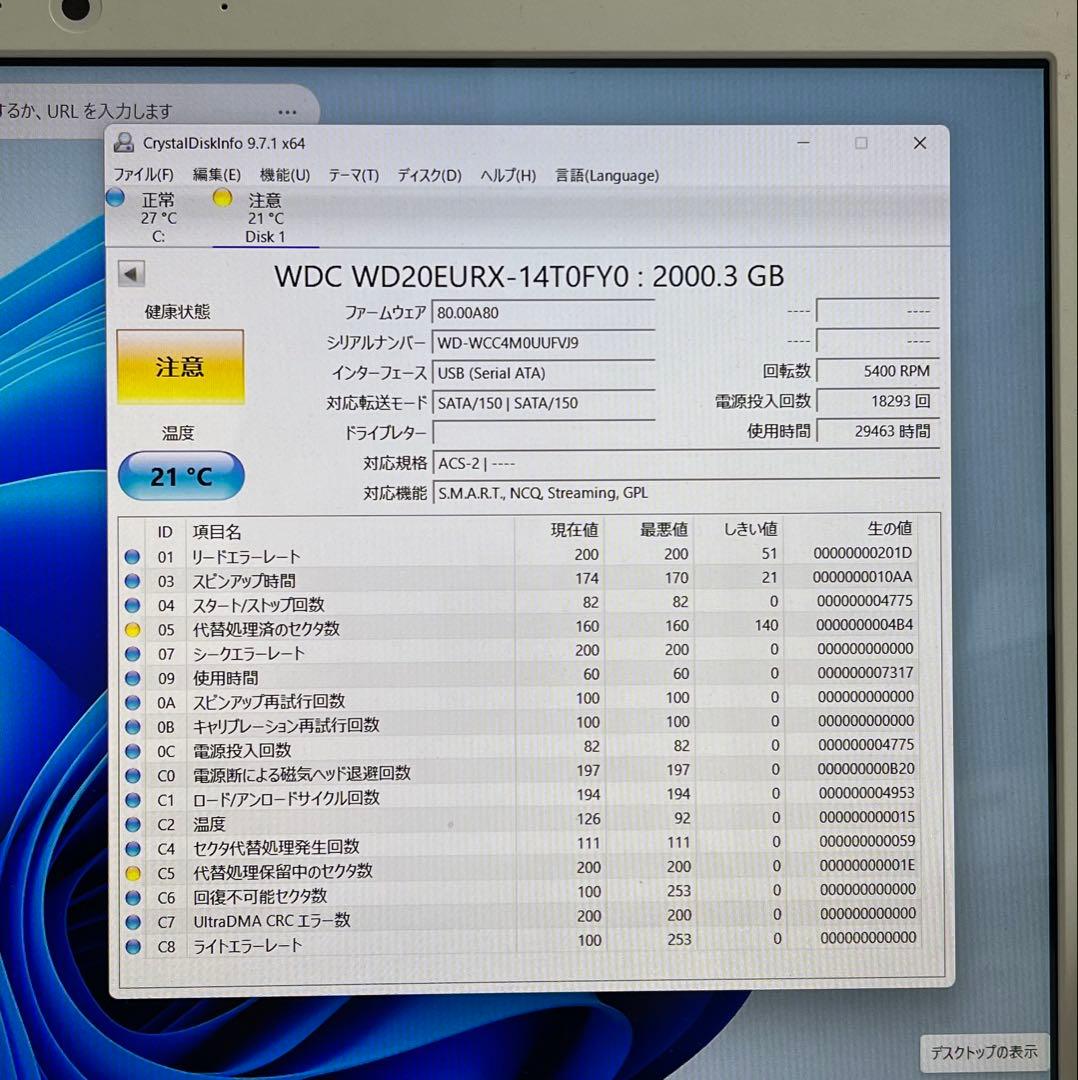The height and width of the screenshot is (1080, 1078).
Task: Click the yellow dot for 代替処理保留中のセクタ数 row
Action: click(132, 873)
